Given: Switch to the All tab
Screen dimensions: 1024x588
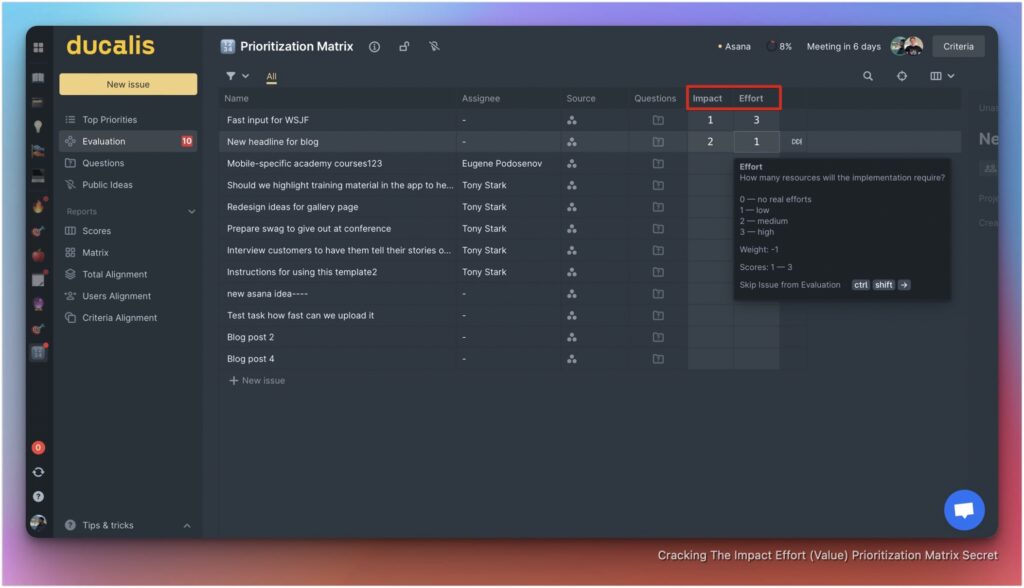Looking at the screenshot, I should coord(270,76).
